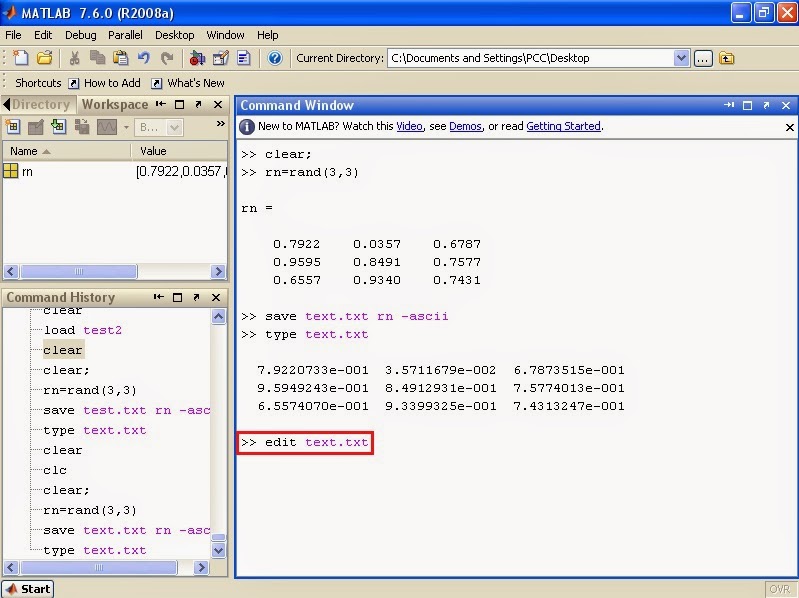Sort Workspace by Name column header
This screenshot has height=598, width=799.
pyautogui.click(x=67, y=151)
